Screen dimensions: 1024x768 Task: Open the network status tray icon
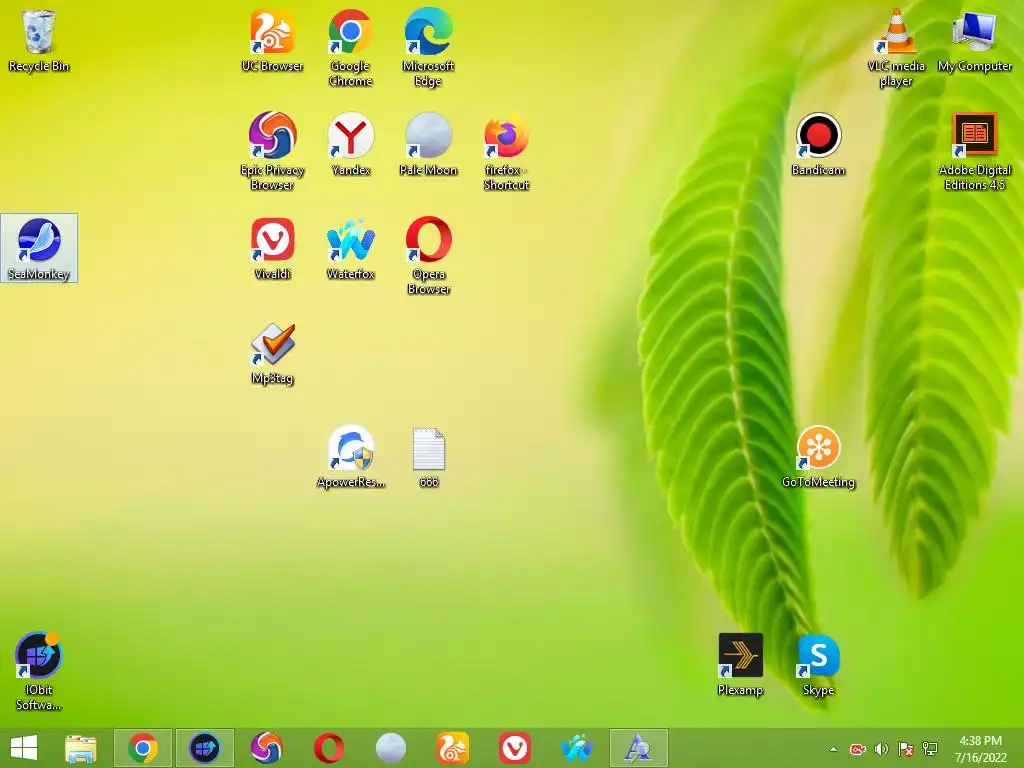(x=930, y=749)
